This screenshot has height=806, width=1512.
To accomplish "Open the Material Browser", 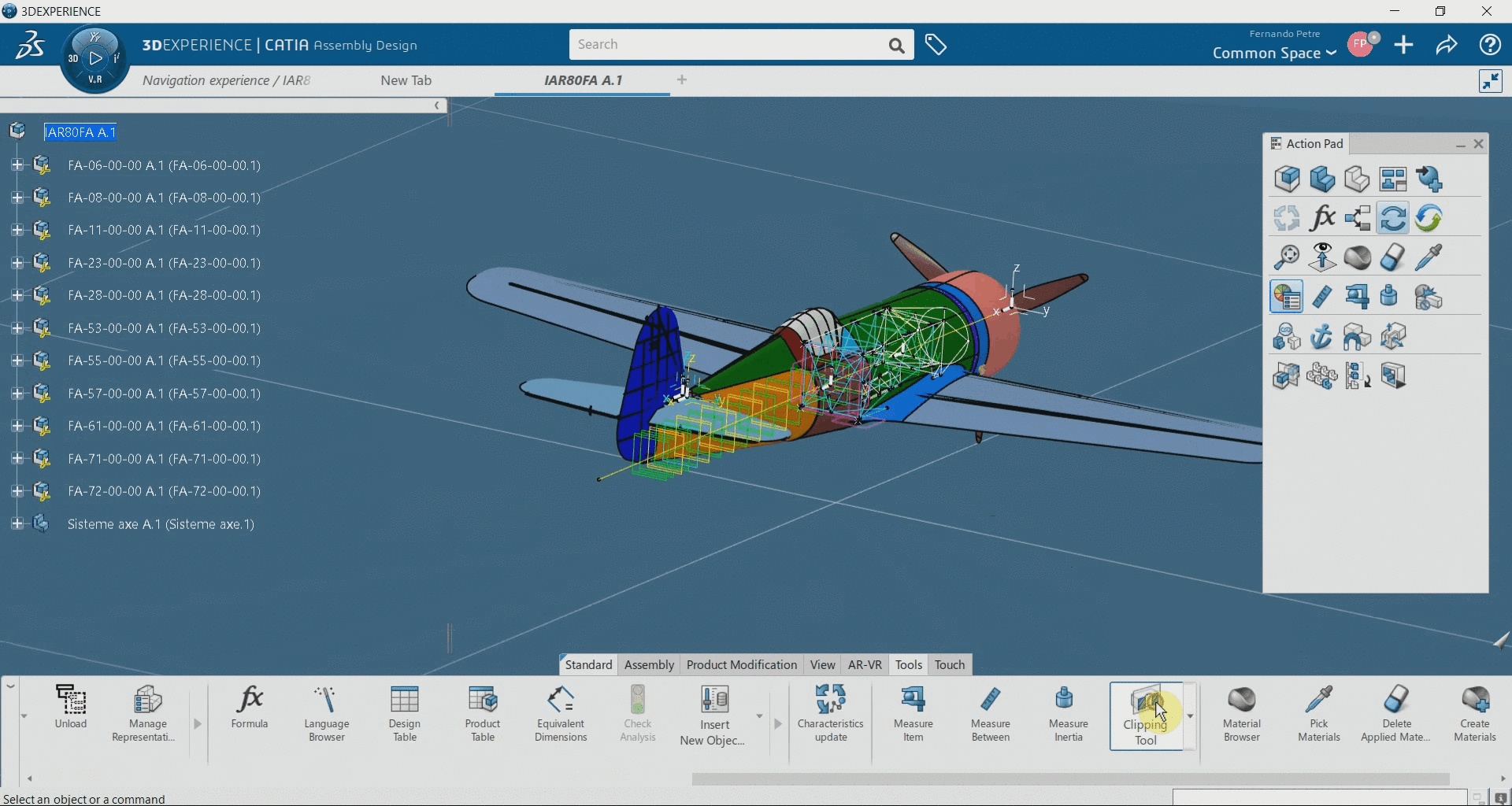I will coord(1241,713).
